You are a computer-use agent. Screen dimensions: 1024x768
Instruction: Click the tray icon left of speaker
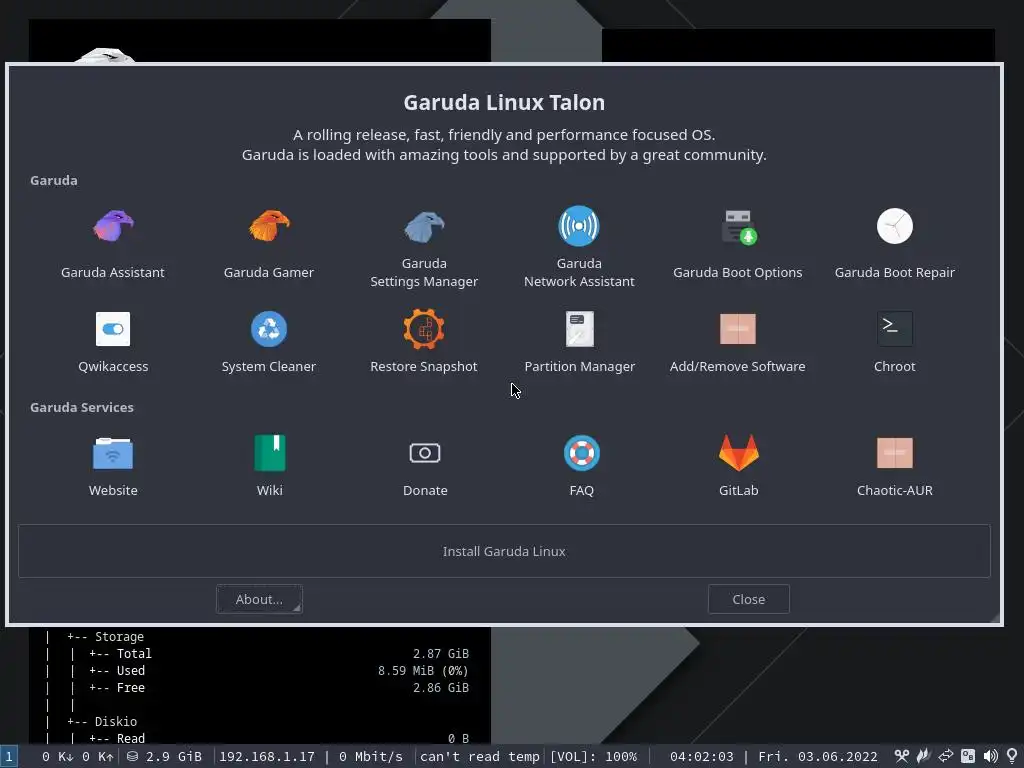pyautogui.click(x=968, y=756)
